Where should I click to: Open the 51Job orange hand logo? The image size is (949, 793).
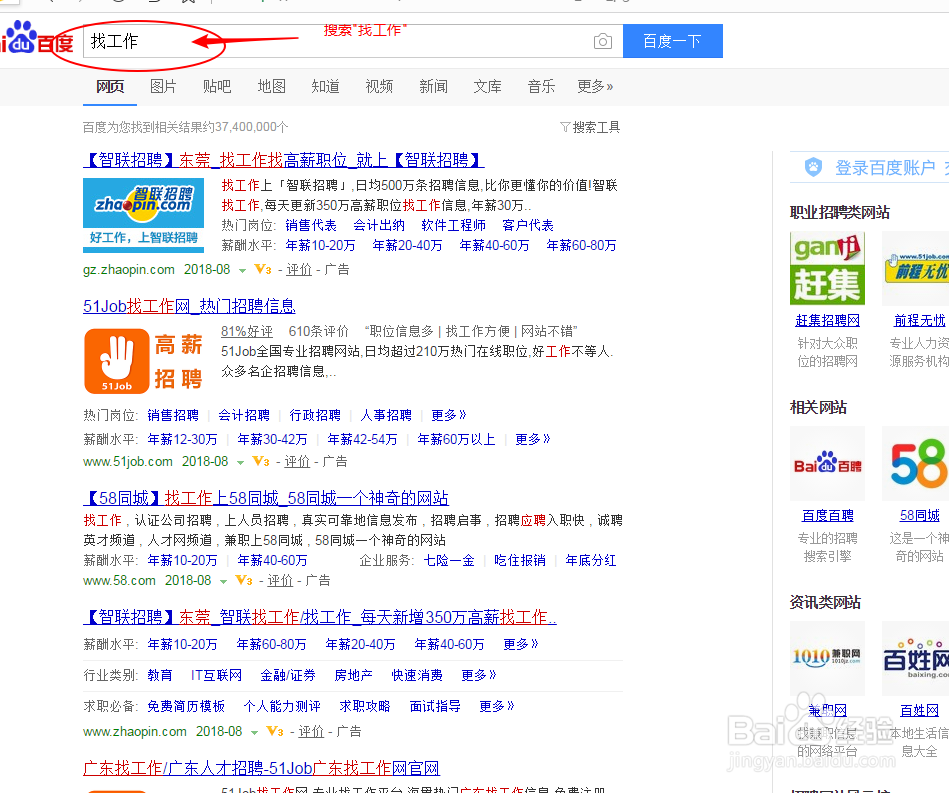117,361
